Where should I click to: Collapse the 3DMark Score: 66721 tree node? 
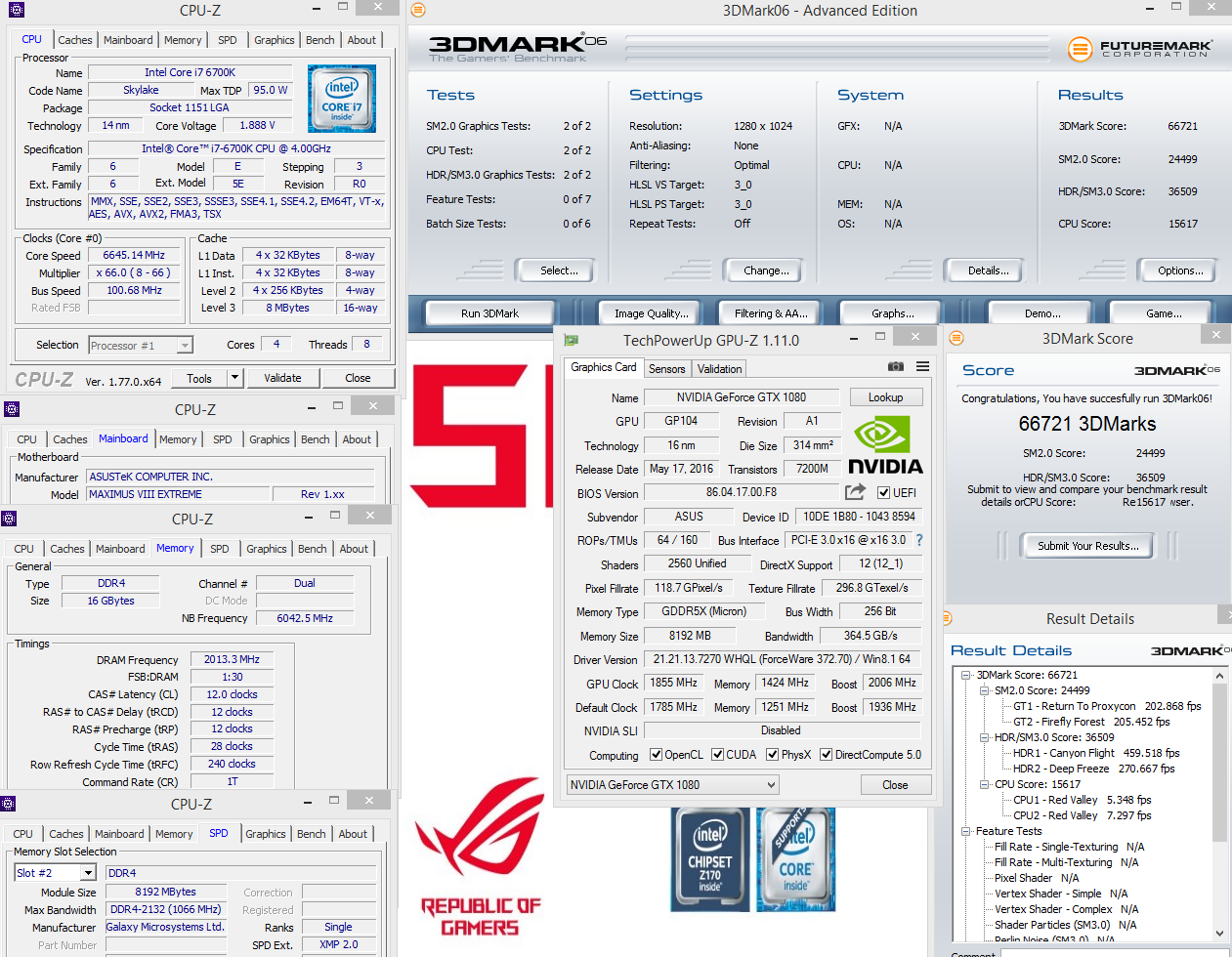[966, 675]
